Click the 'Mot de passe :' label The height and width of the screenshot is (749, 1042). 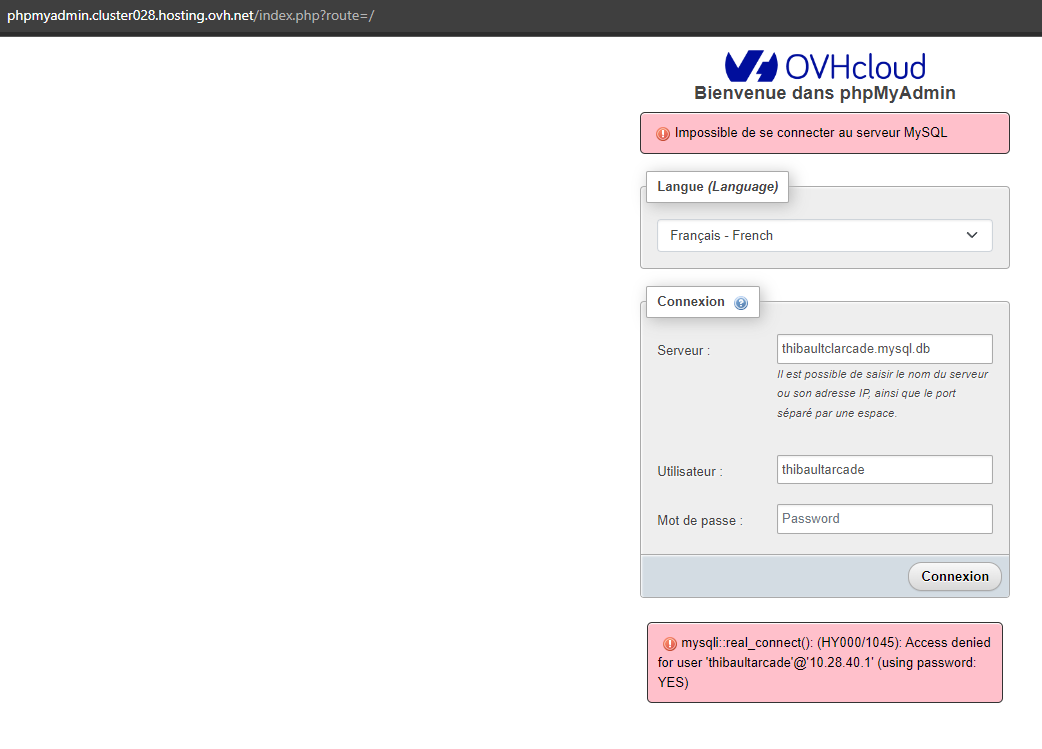tap(700, 520)
